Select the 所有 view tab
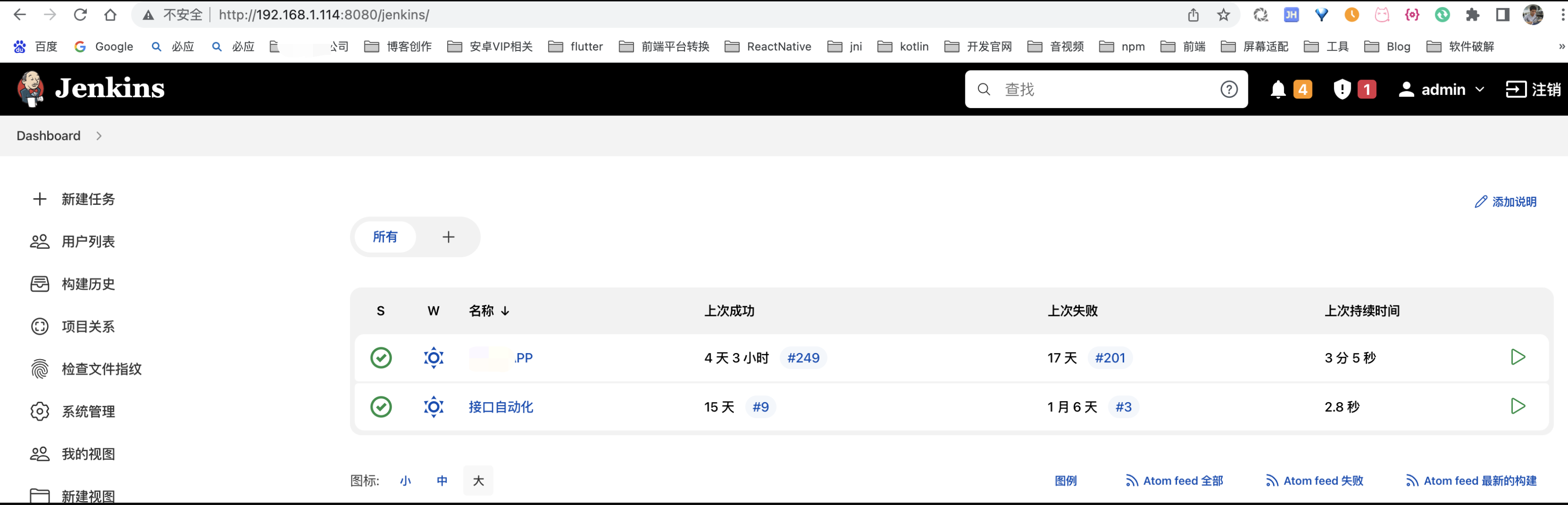1568x505 pixels. (x=385, y=237)
